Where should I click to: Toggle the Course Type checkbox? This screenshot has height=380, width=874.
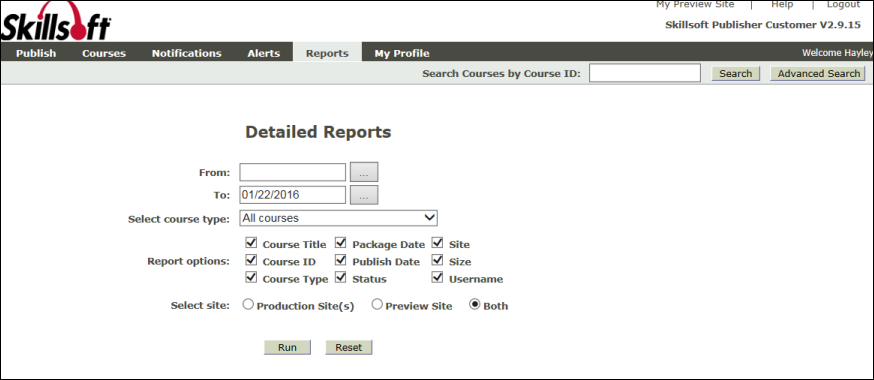(x=251, y=277)
